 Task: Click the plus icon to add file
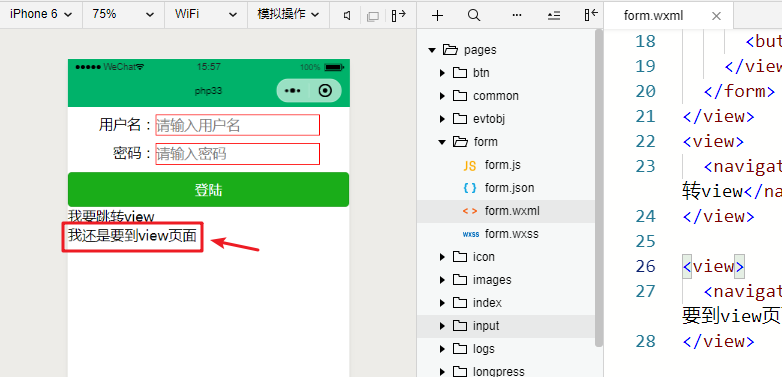[x=437, y=15]
